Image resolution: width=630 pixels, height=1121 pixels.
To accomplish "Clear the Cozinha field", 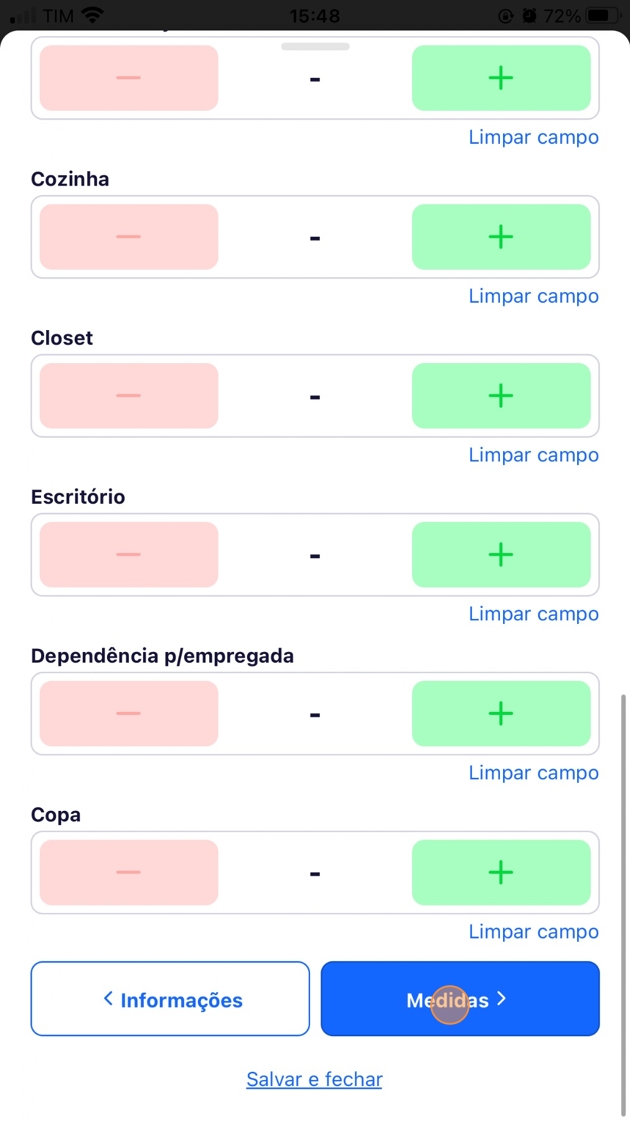I will click(533, 296).
